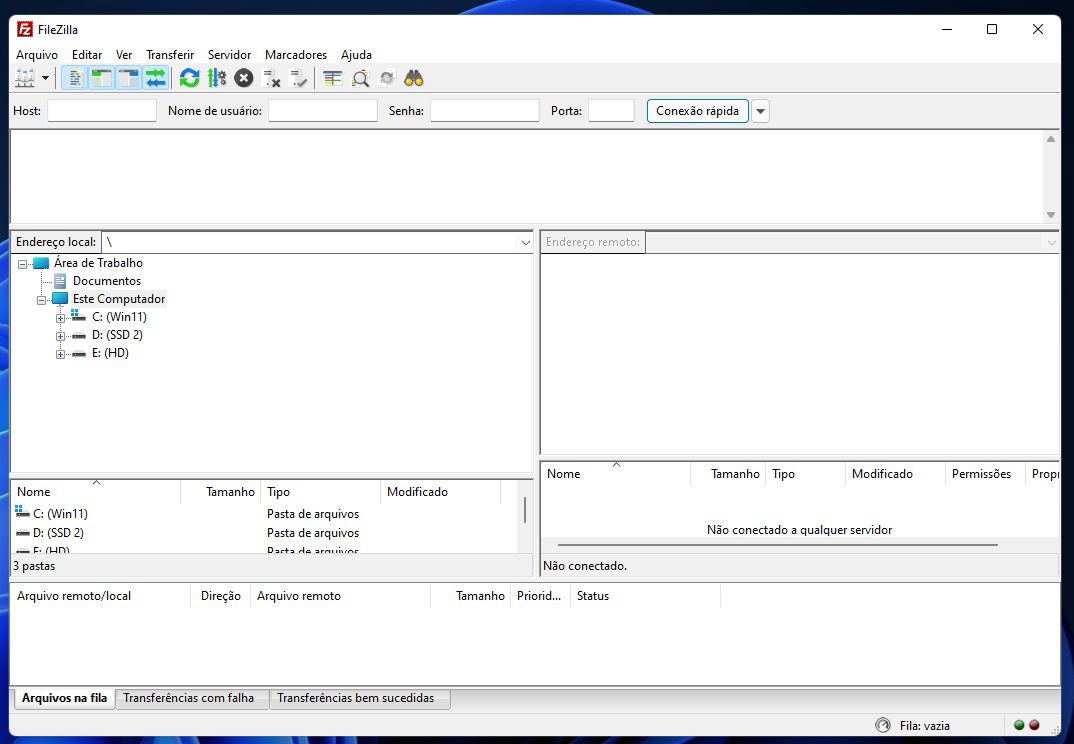1074x744 pixels.
Task: Click the FileZilla logo in title bar
Action: tap(25, 29)
